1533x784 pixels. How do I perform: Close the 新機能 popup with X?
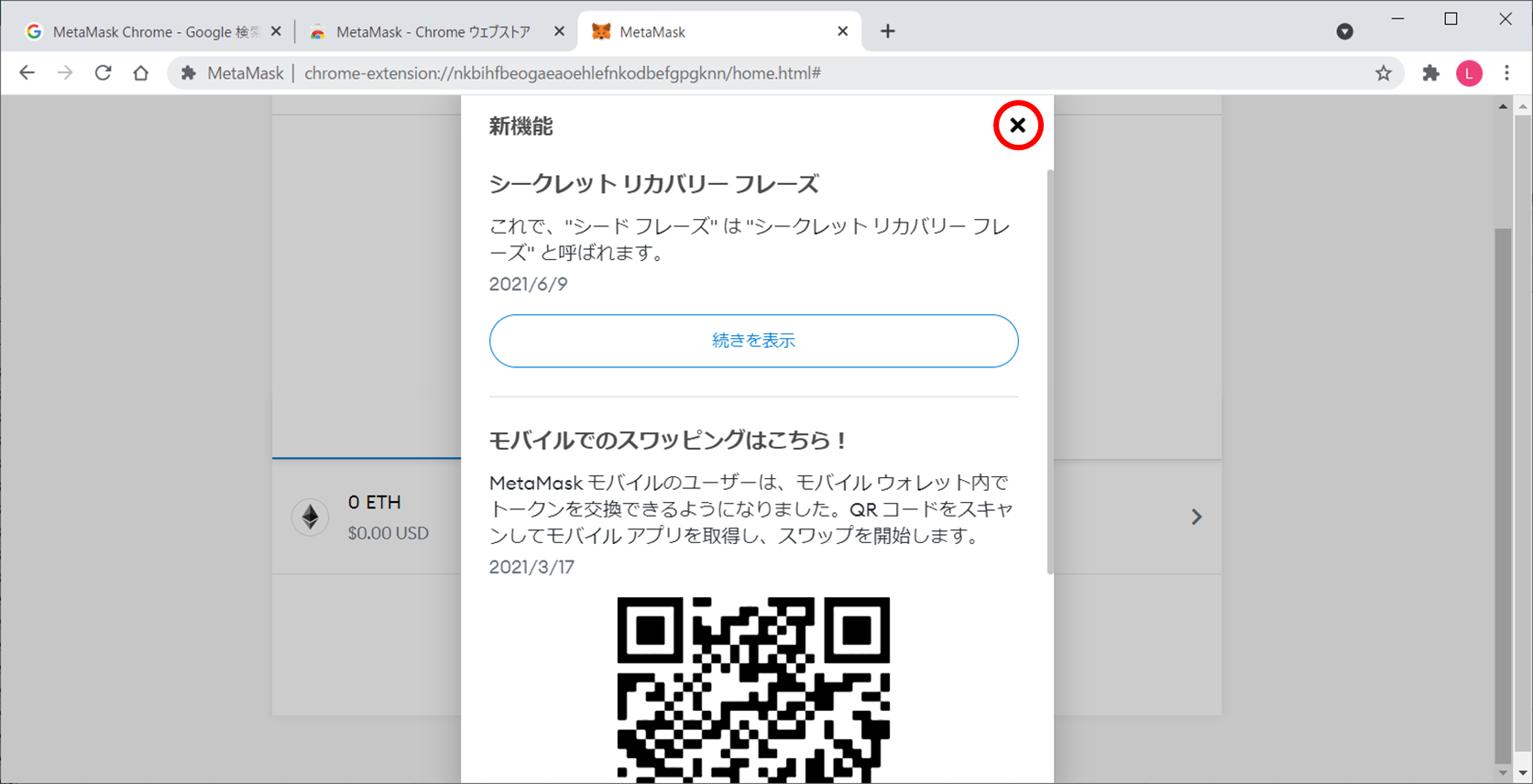tap(1017, 125)
